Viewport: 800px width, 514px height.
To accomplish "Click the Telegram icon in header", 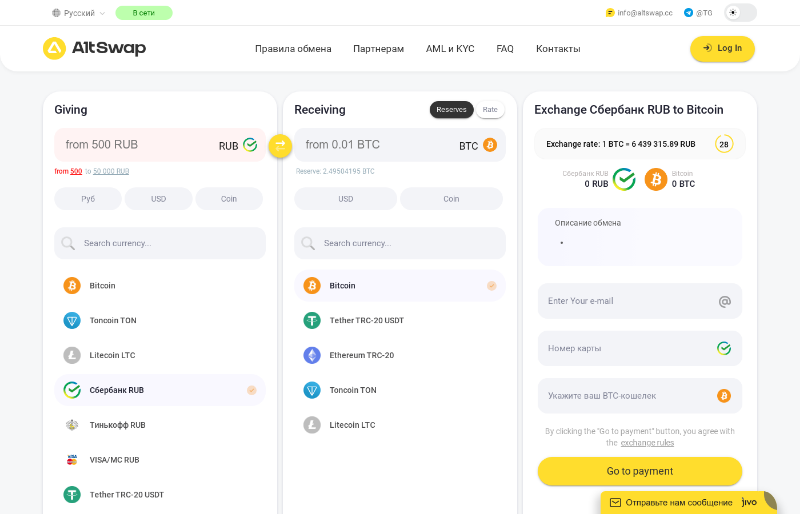I will tap(688, 13).
